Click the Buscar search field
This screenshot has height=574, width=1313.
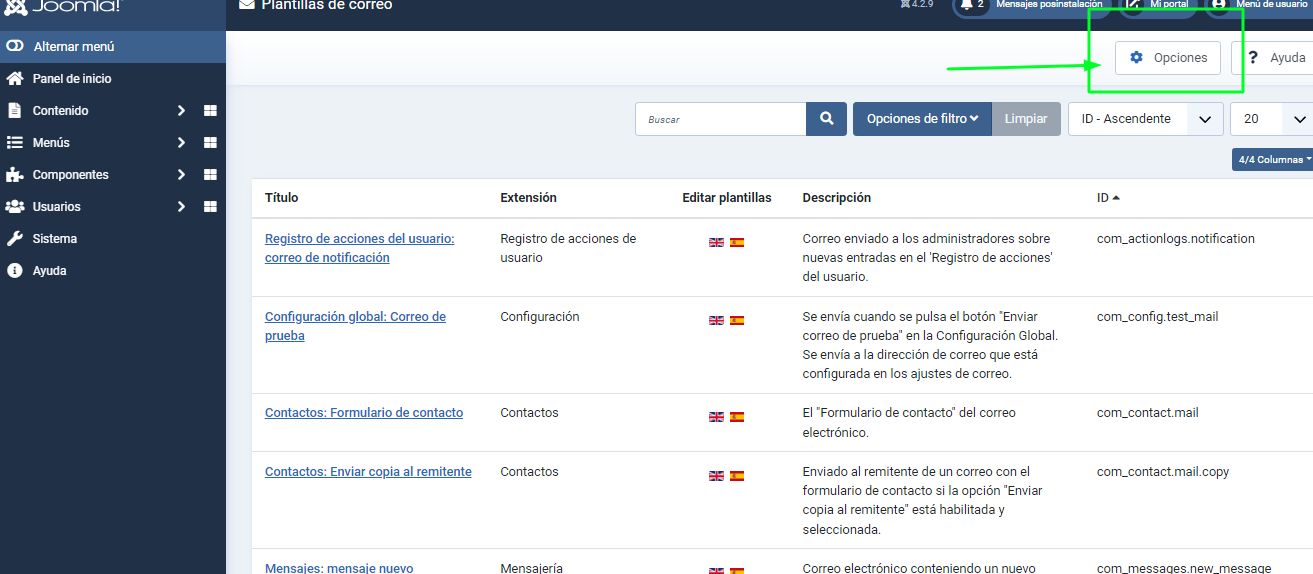coord(720,119)
